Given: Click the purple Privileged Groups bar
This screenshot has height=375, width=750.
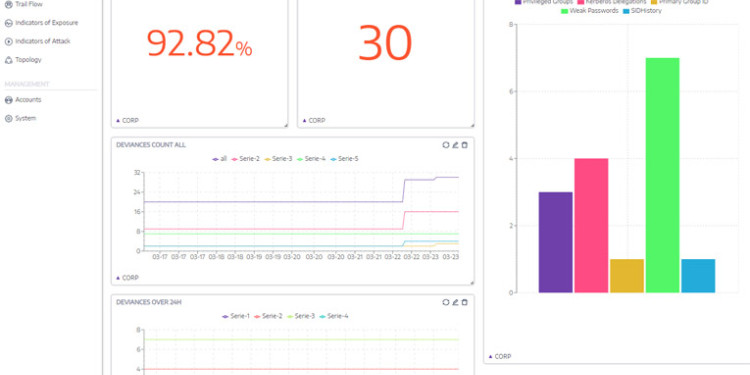Looking at the screenshot, I should pyautogui.click(x=555, y=243).
